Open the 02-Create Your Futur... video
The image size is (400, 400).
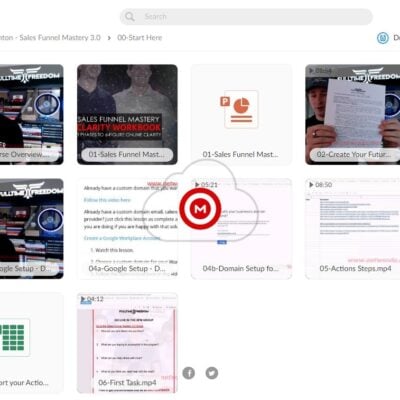click(353, 114)
